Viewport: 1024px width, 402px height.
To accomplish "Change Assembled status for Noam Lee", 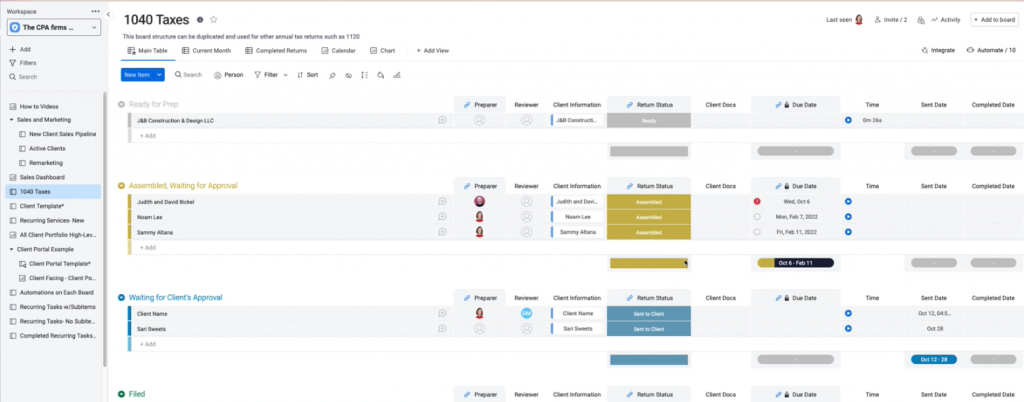I will (648, 217).
